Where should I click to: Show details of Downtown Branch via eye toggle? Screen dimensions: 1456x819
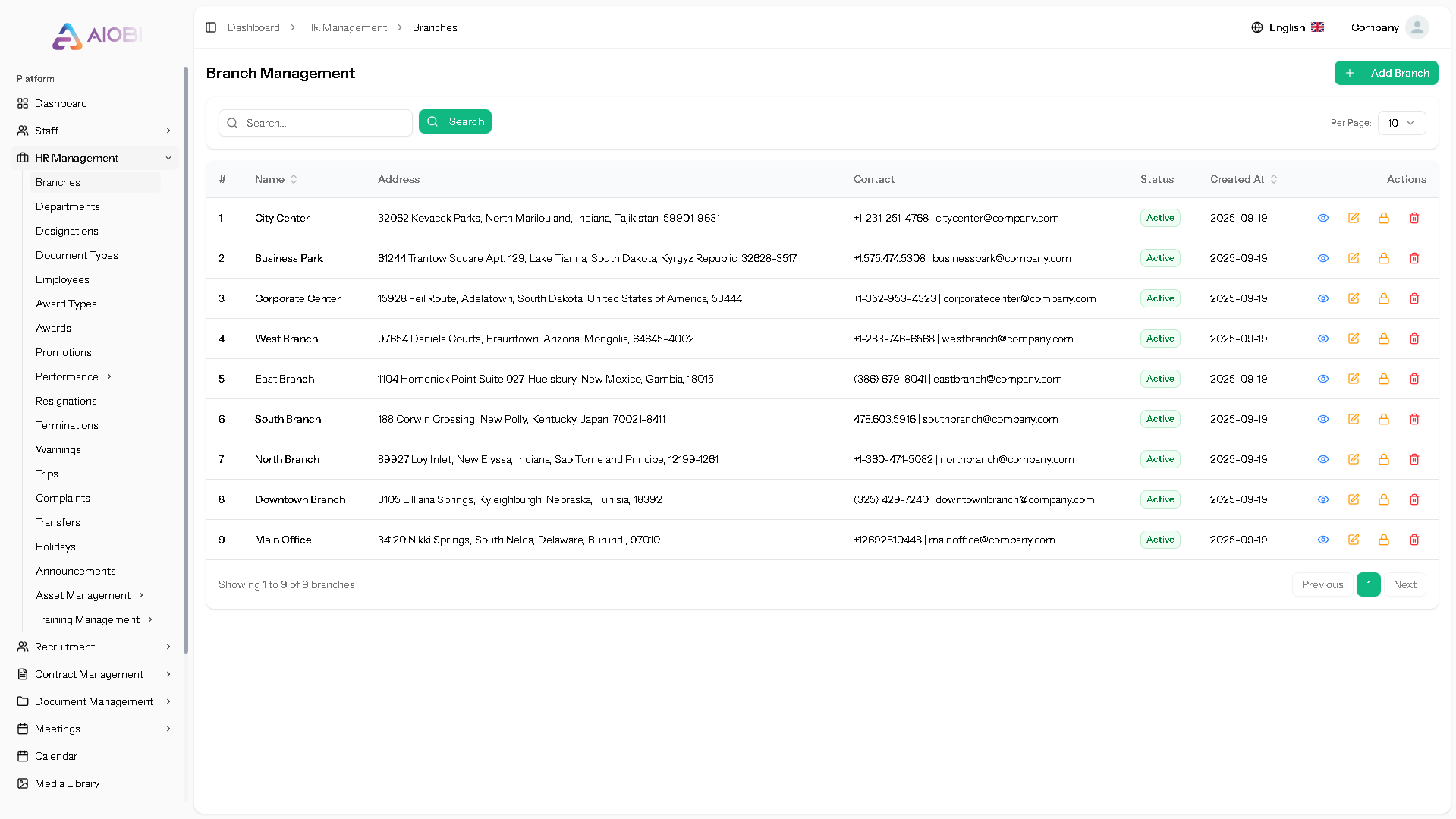(x=1323, y=499)
